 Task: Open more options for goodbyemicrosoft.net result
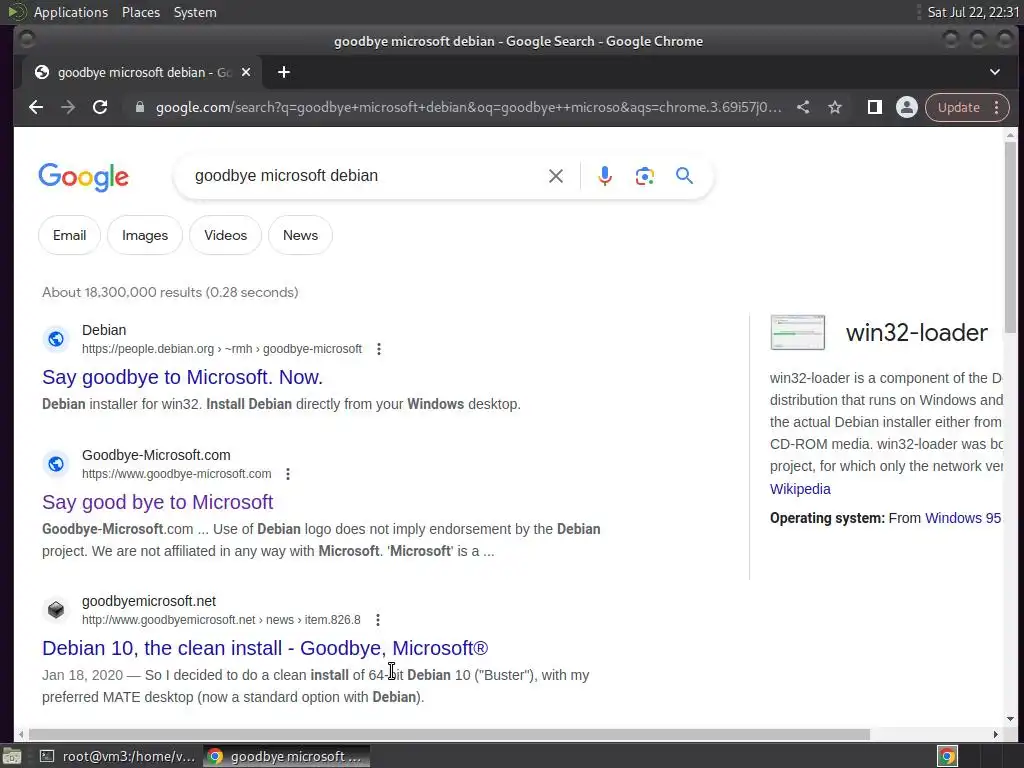coord(377,620)
